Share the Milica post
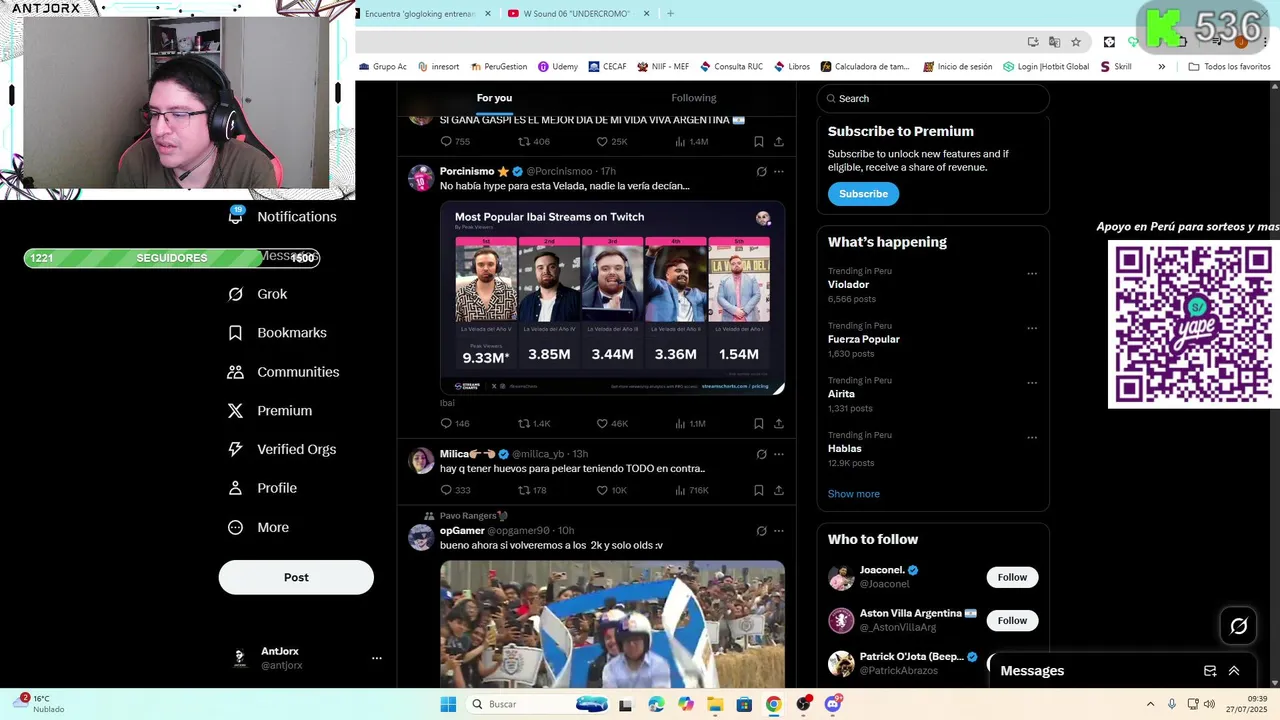The height and width of the screenshot is (720, 1280). coord(778,490)
